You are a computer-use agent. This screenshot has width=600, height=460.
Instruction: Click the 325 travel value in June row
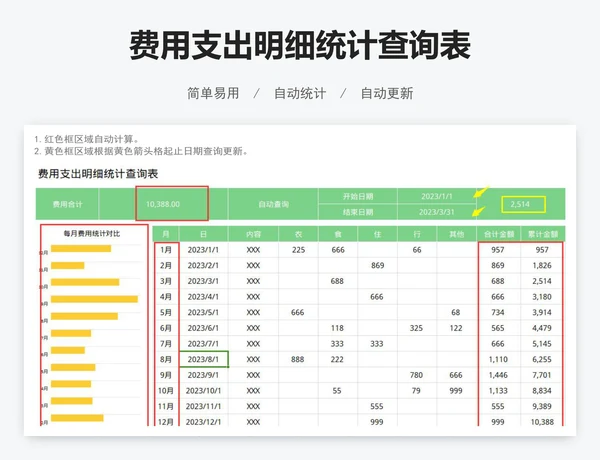click(x=416, y=328)
